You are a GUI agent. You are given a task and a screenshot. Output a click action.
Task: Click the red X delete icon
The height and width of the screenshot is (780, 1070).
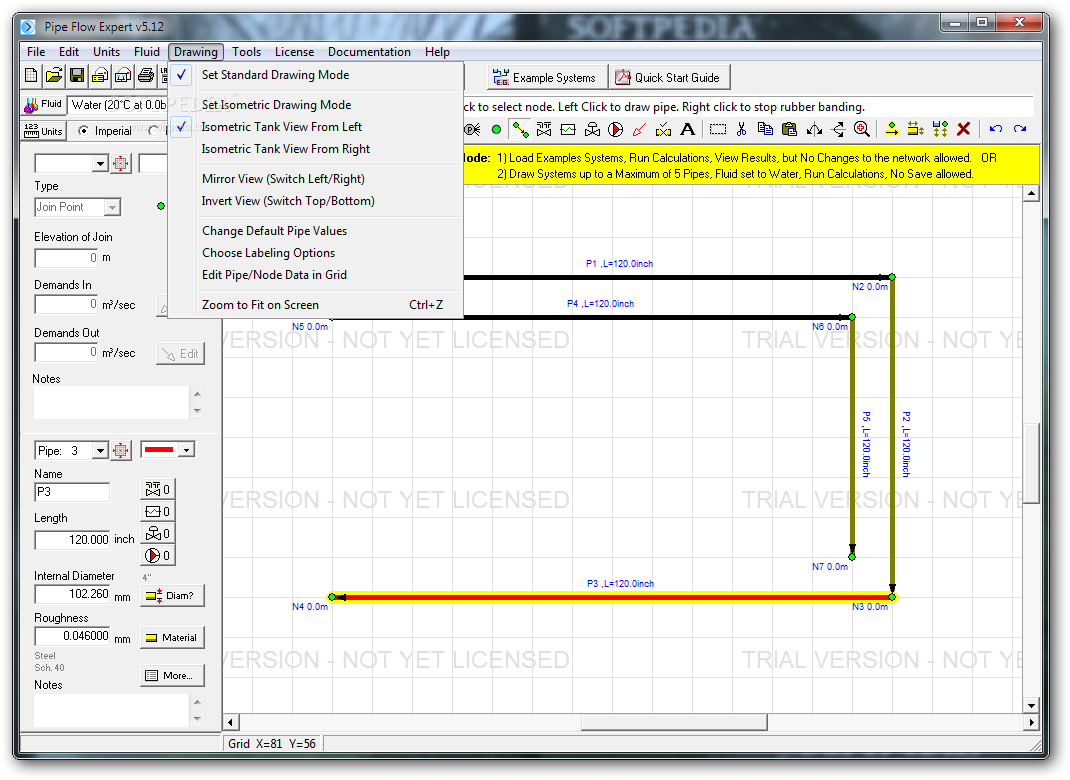point(964,129)
